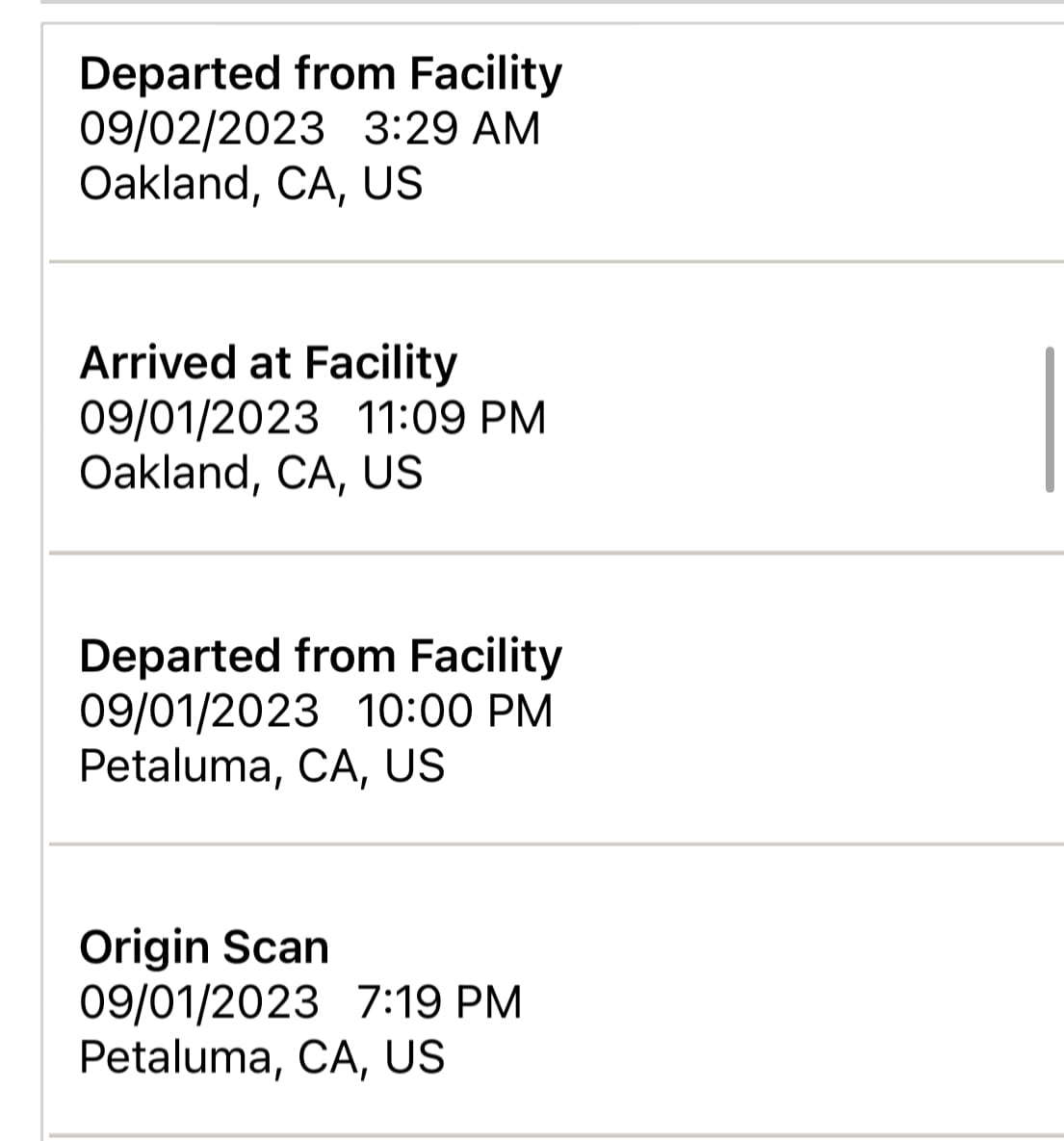Click the vertical scrollbar thumb

click(x=1050, y=420)
